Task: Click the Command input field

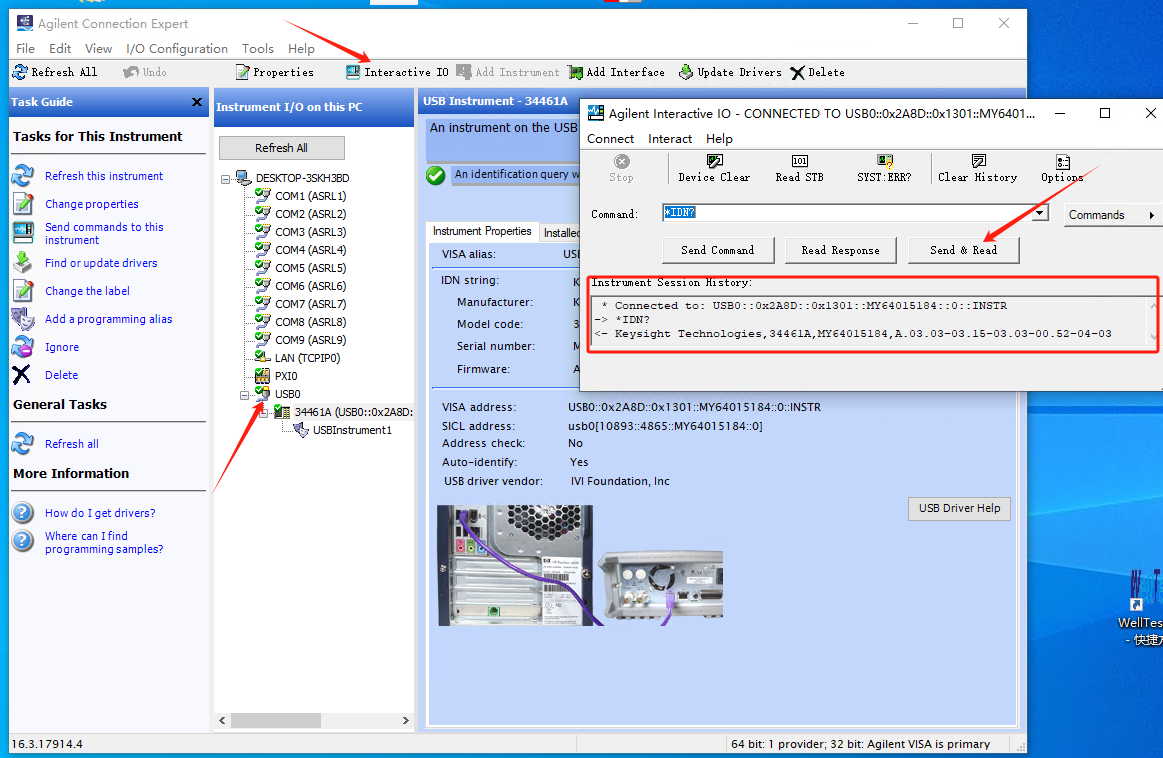Action: pos(848,213)
